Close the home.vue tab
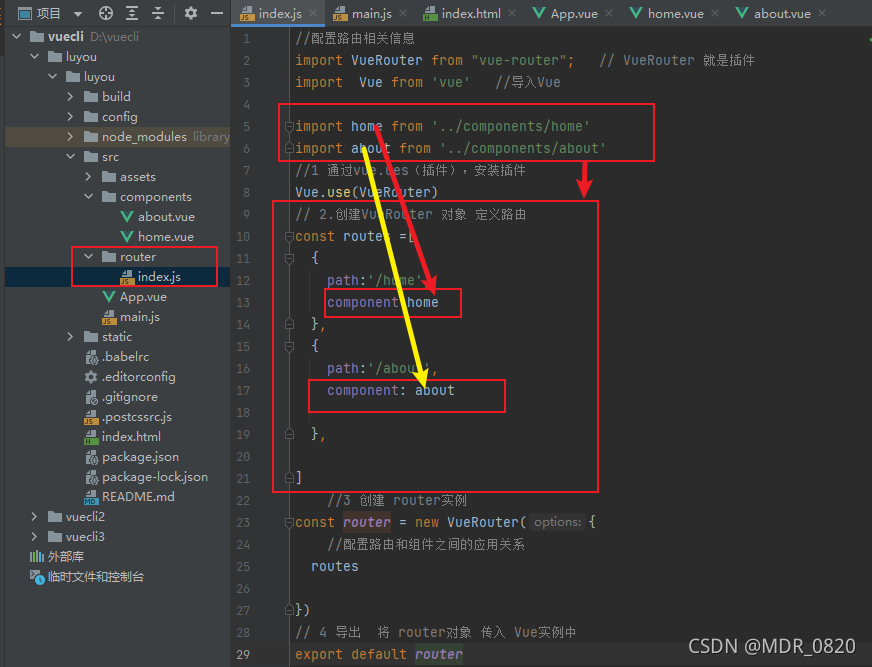Image resolution: width=872 pixels, height=667 pixels. 715,13
